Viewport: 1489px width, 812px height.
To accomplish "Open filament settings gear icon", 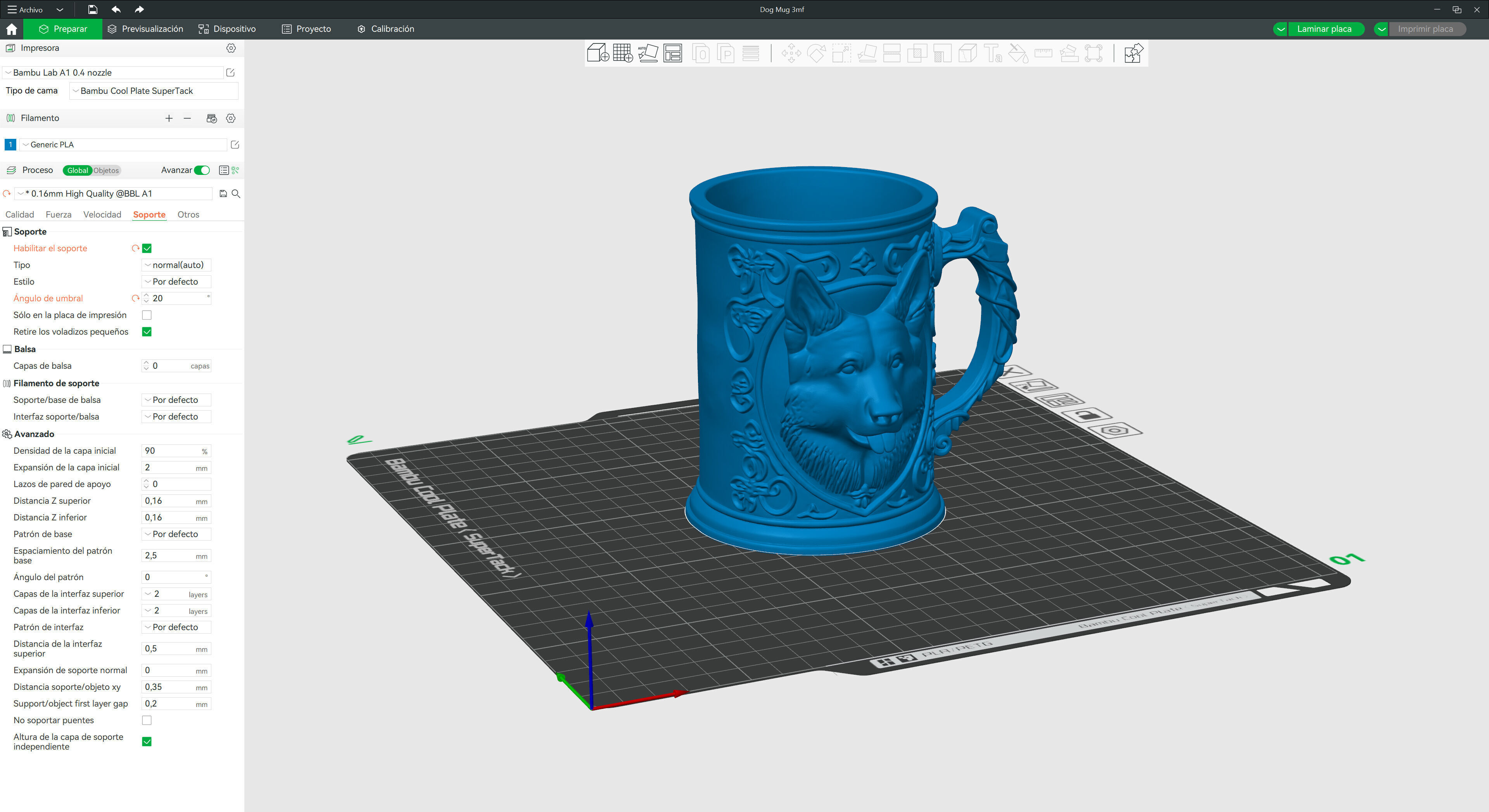I will 231,118.
